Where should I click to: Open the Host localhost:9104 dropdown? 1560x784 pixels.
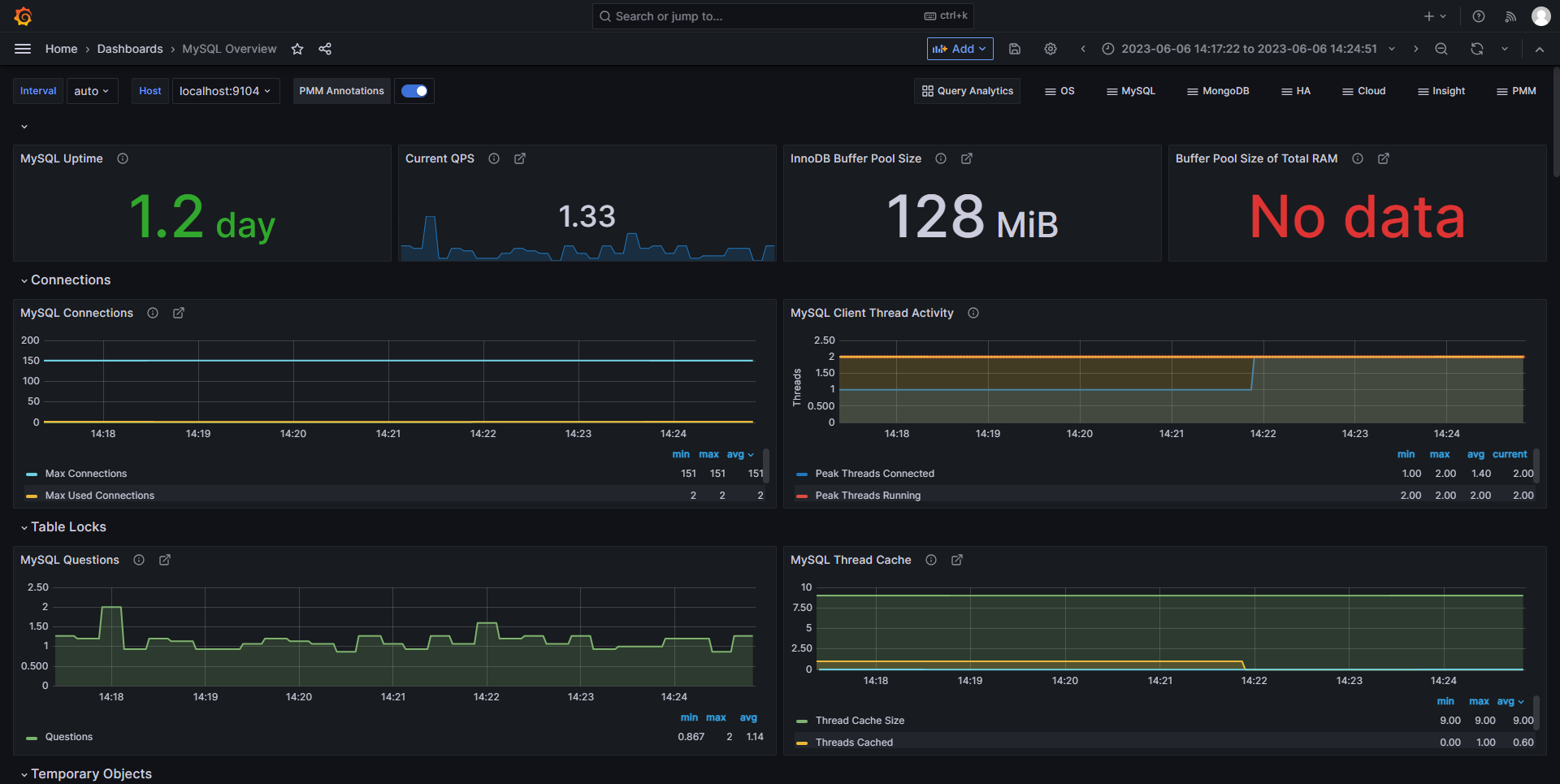(225, 91)
